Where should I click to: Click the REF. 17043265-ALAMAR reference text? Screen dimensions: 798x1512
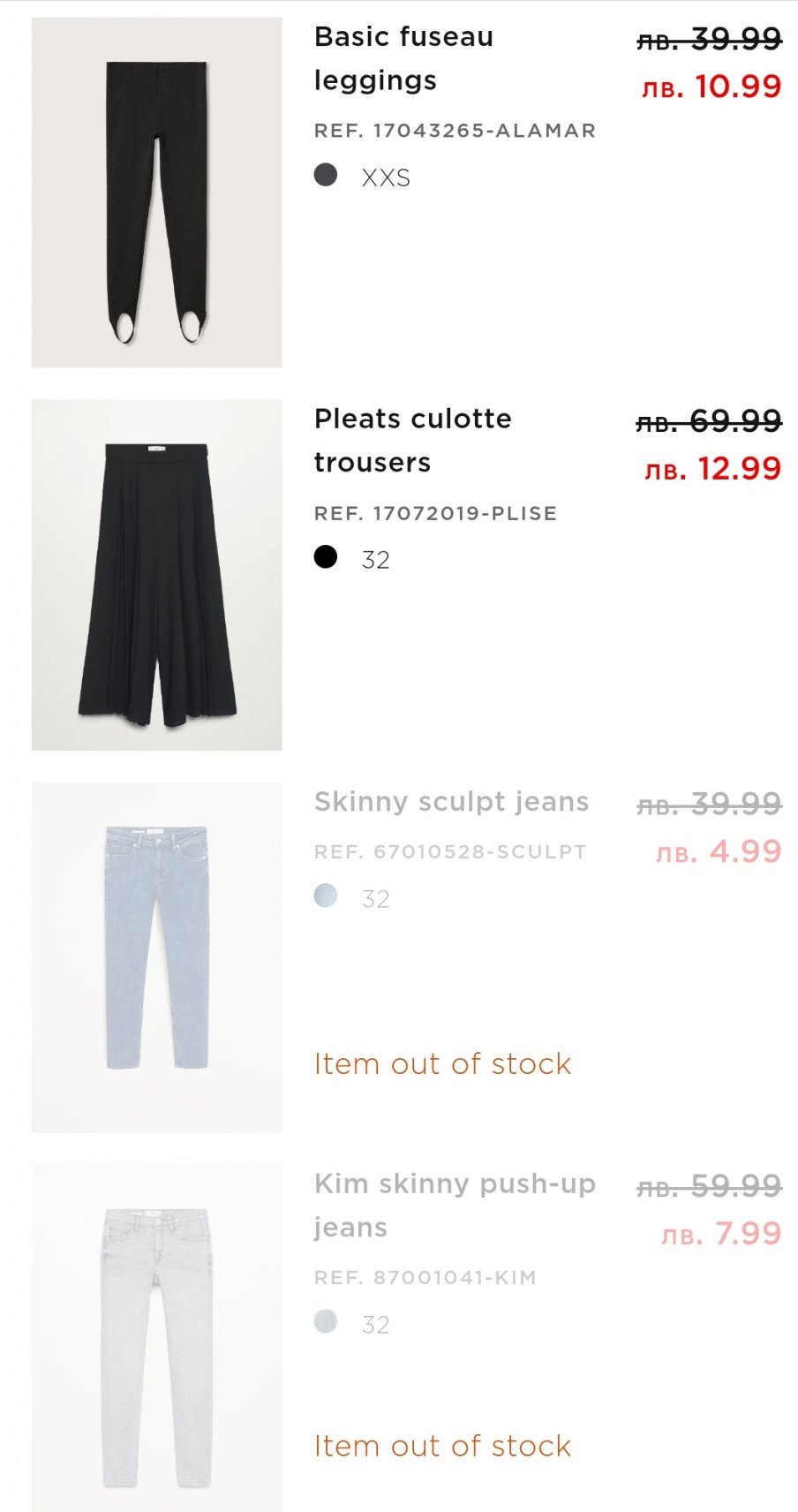point(455,131)
